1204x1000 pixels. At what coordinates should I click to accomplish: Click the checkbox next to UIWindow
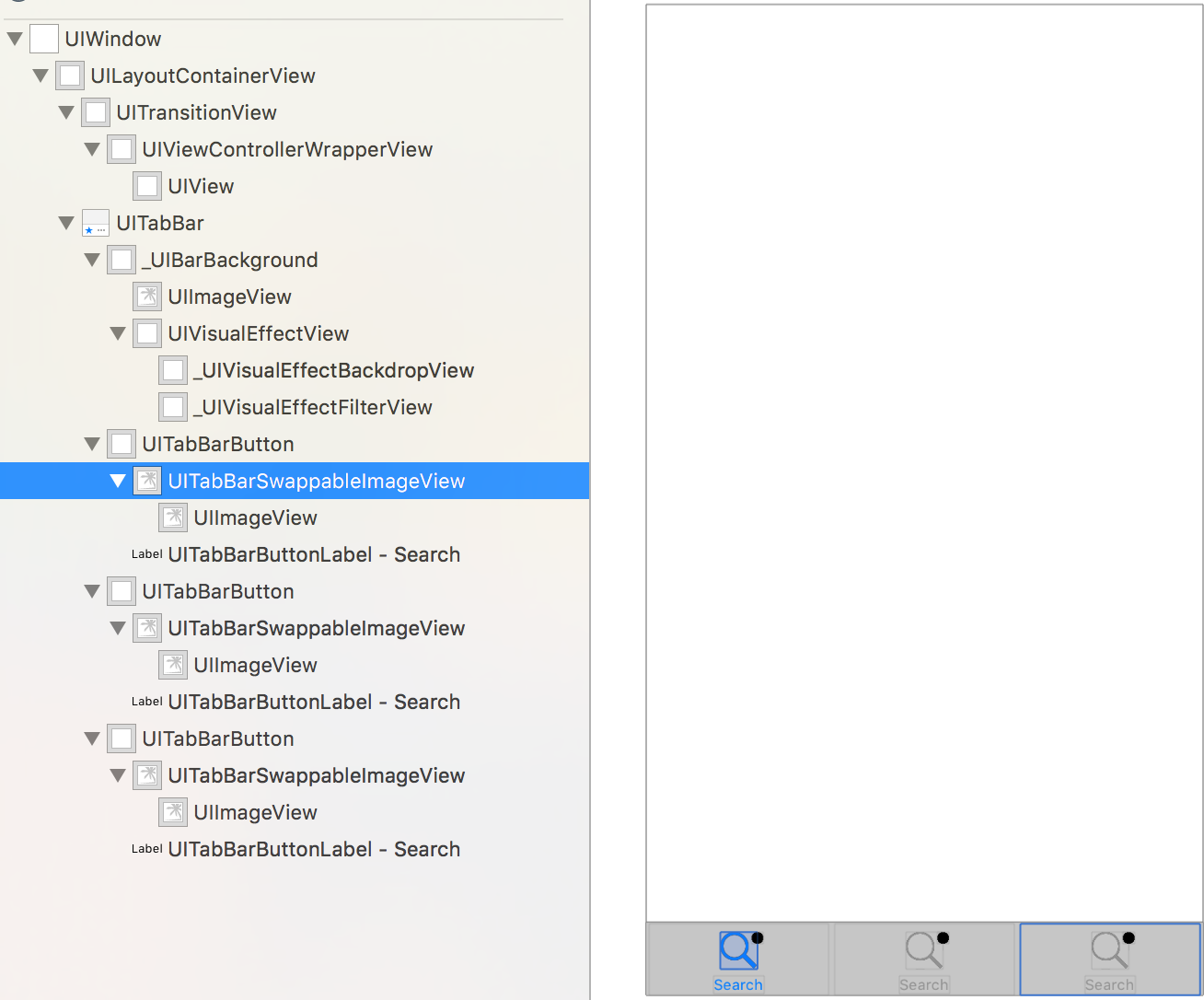[44, 39]
